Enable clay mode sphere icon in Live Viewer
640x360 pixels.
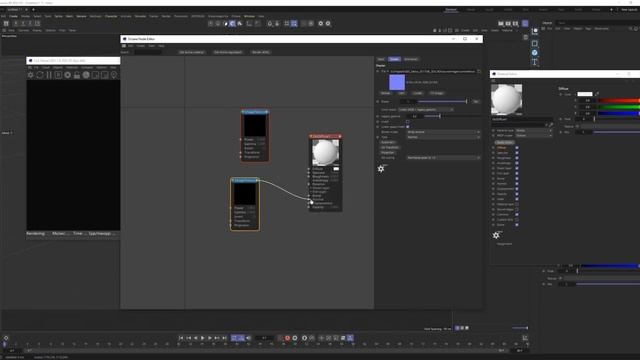86,75
